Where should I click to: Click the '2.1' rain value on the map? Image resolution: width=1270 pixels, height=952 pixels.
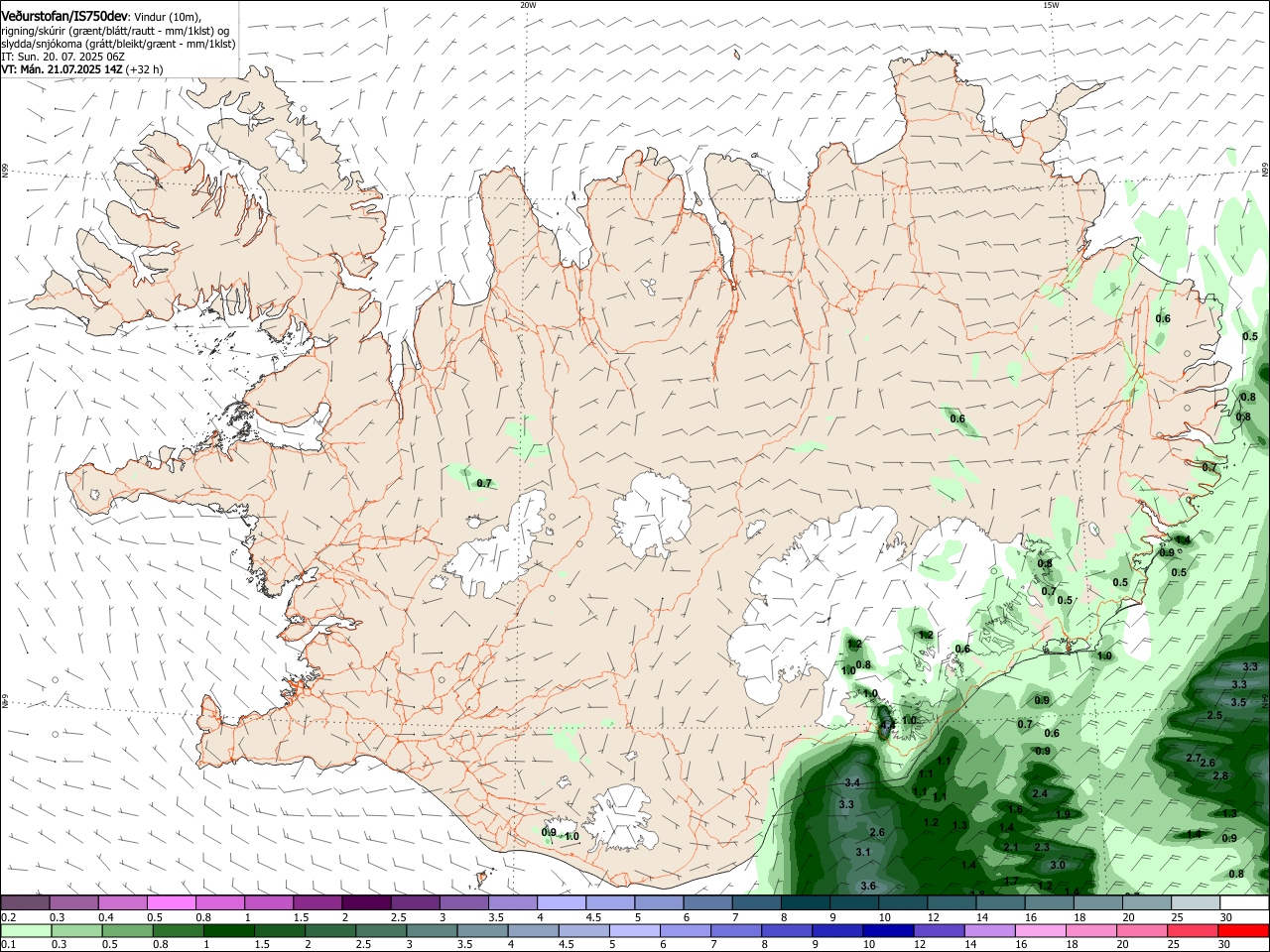[1011, 847]
